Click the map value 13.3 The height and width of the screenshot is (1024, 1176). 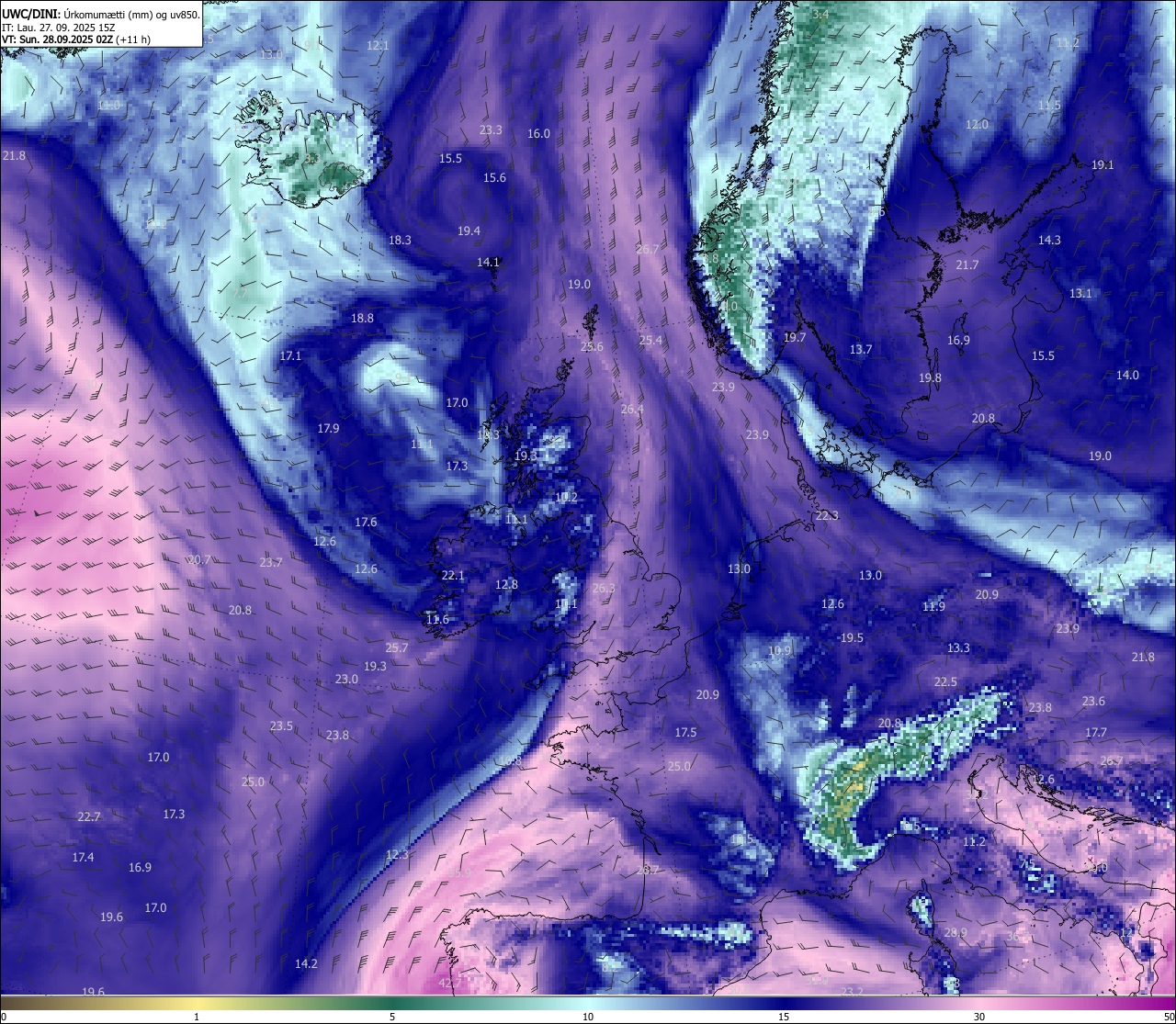click(x=958, y=647)
